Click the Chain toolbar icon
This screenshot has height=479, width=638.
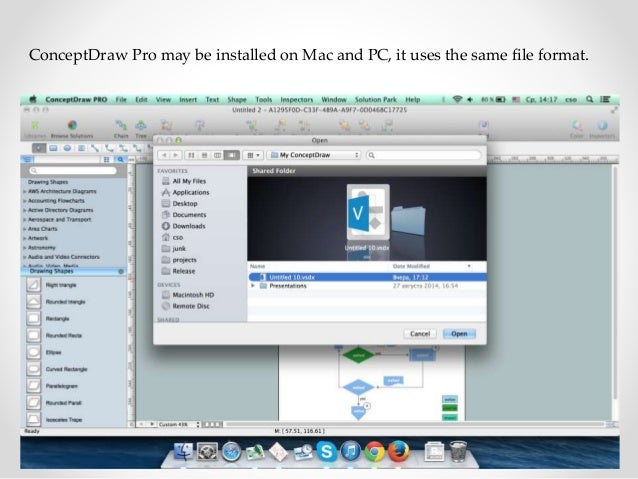coord(121,125)
